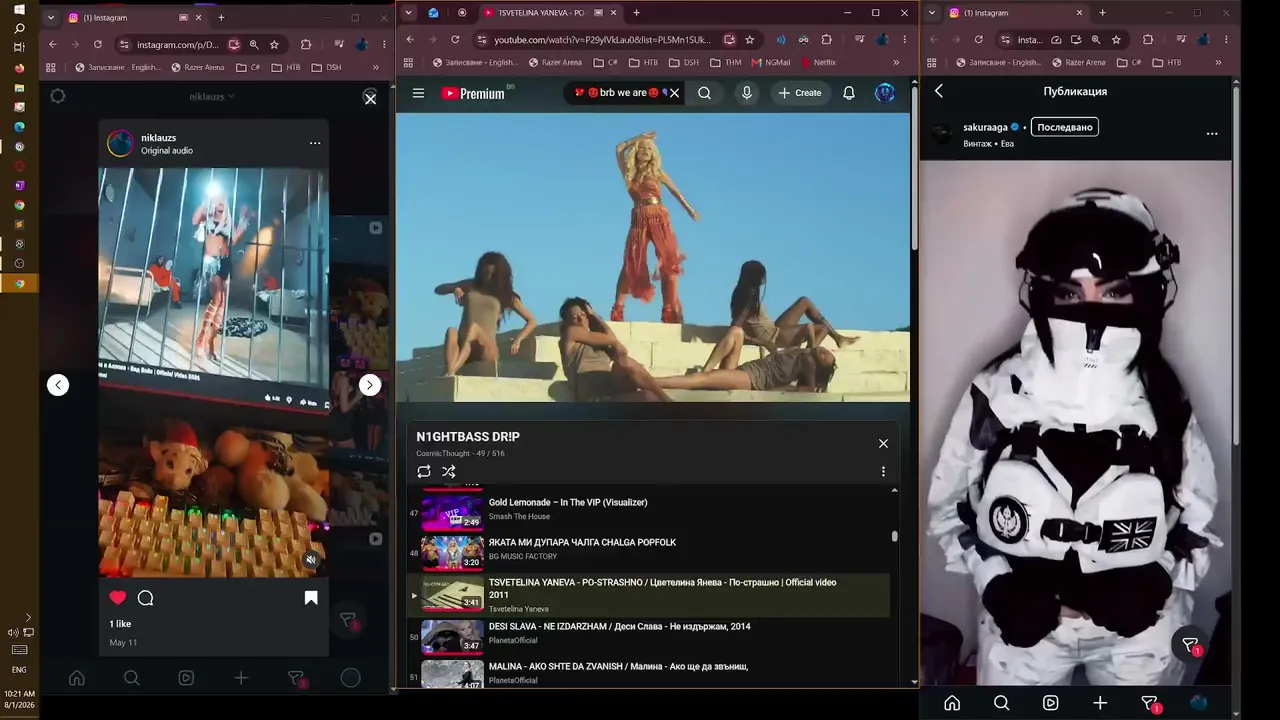Image resolution: width=1280 pixels, height=720 pixels.
Task: Search YouTube with voice microphone
Action: [746, 93]
